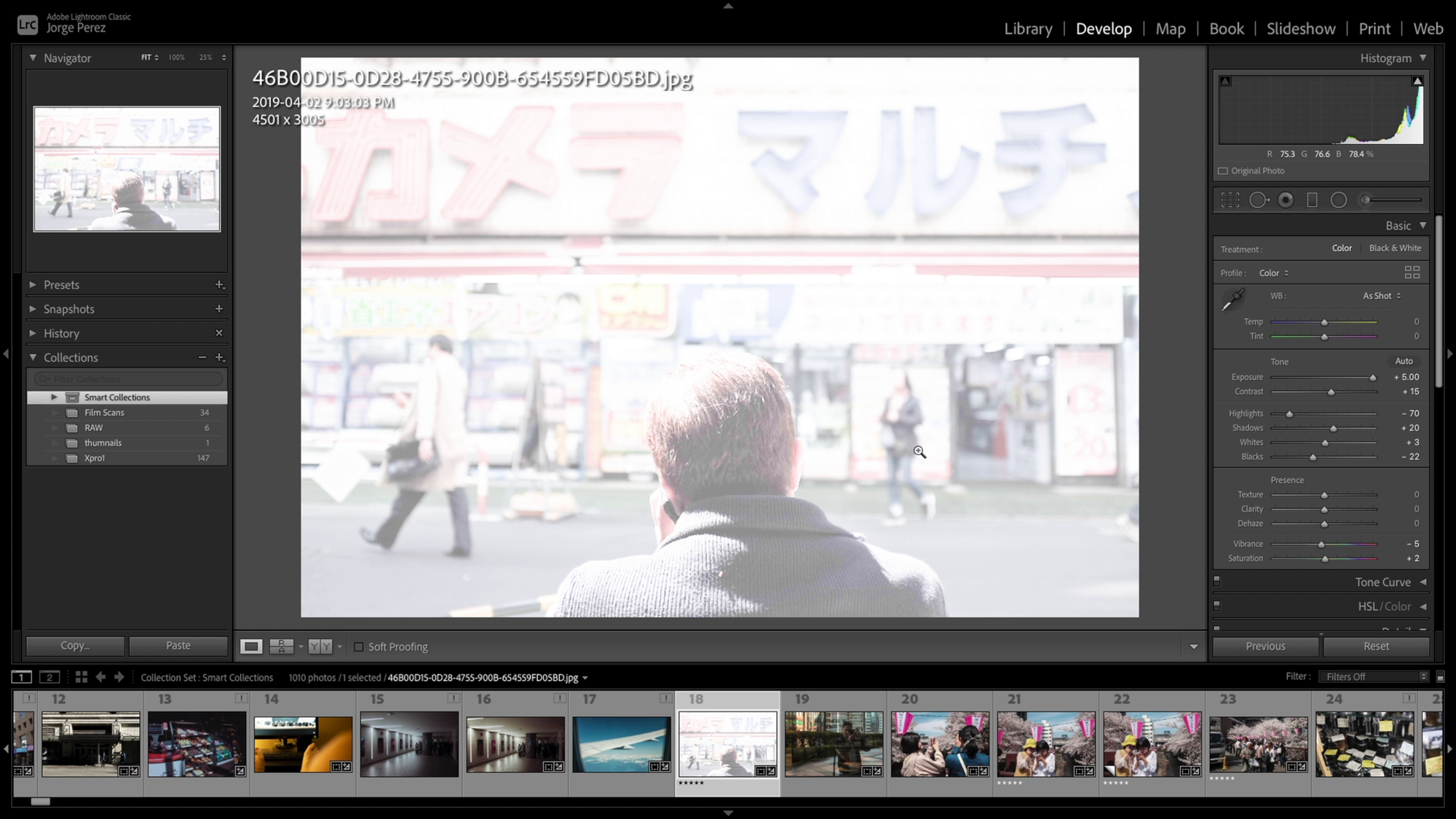Expand the Tone Curve panel

[x=1423, y=582]
